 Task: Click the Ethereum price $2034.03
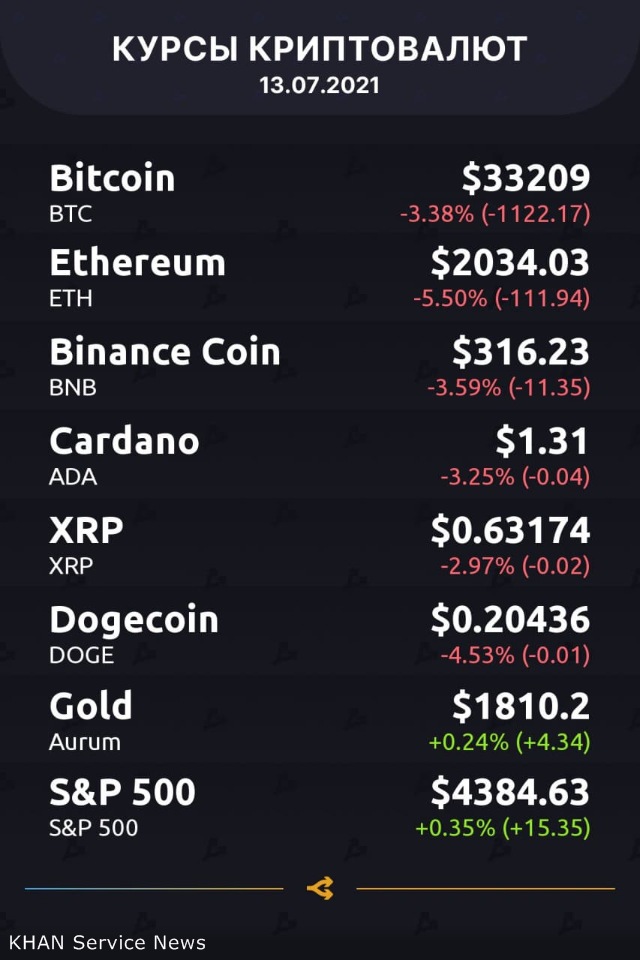click(x=510, y=263)
